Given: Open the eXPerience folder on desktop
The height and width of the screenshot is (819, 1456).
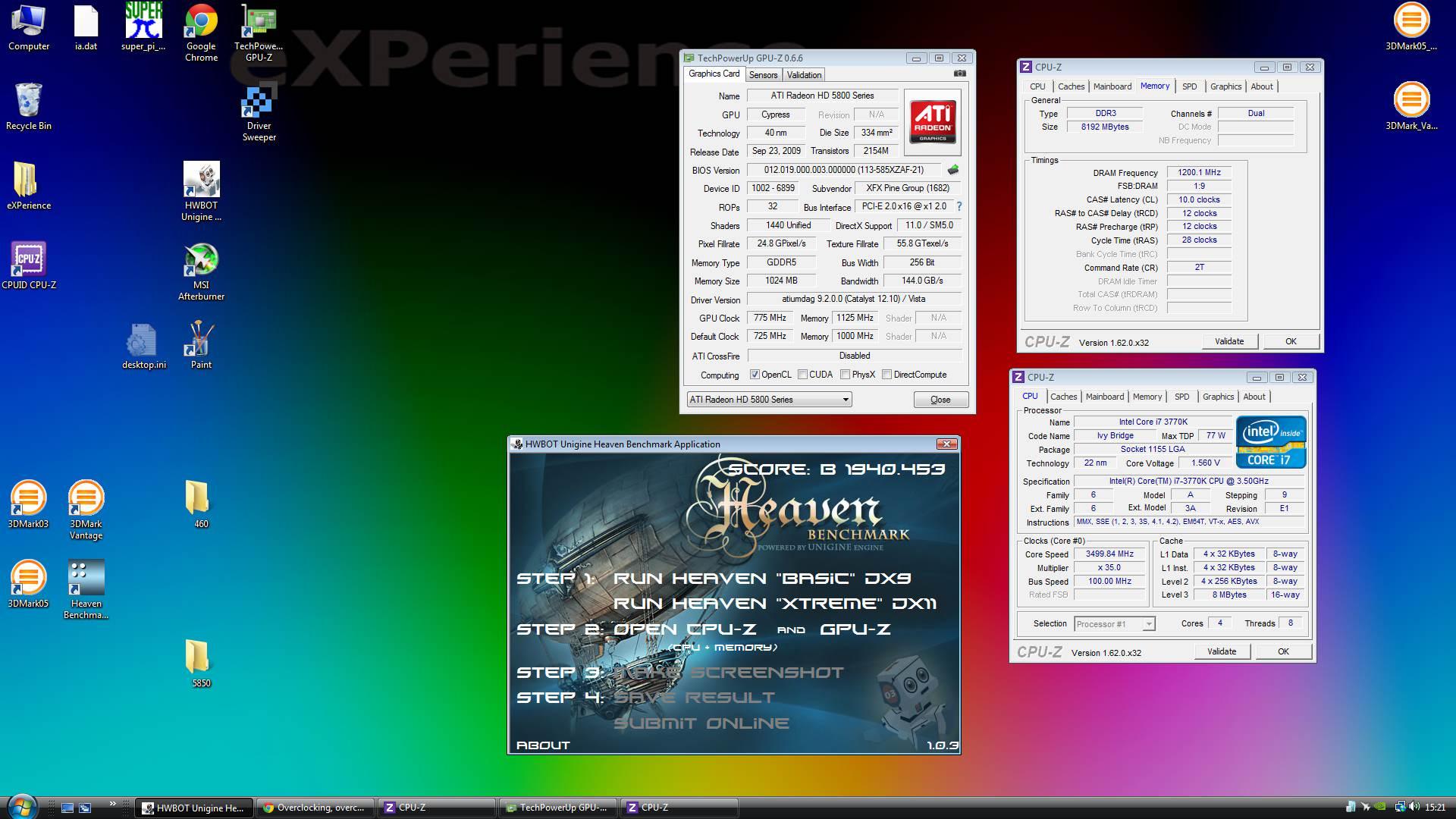Looking at the screenshot, I should [29, 186].
